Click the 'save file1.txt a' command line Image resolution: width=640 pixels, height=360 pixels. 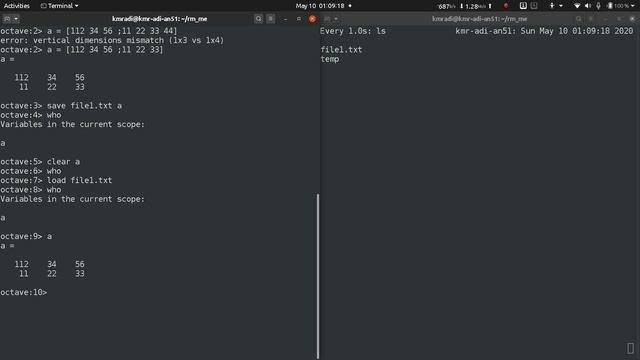tap(61, 106)
